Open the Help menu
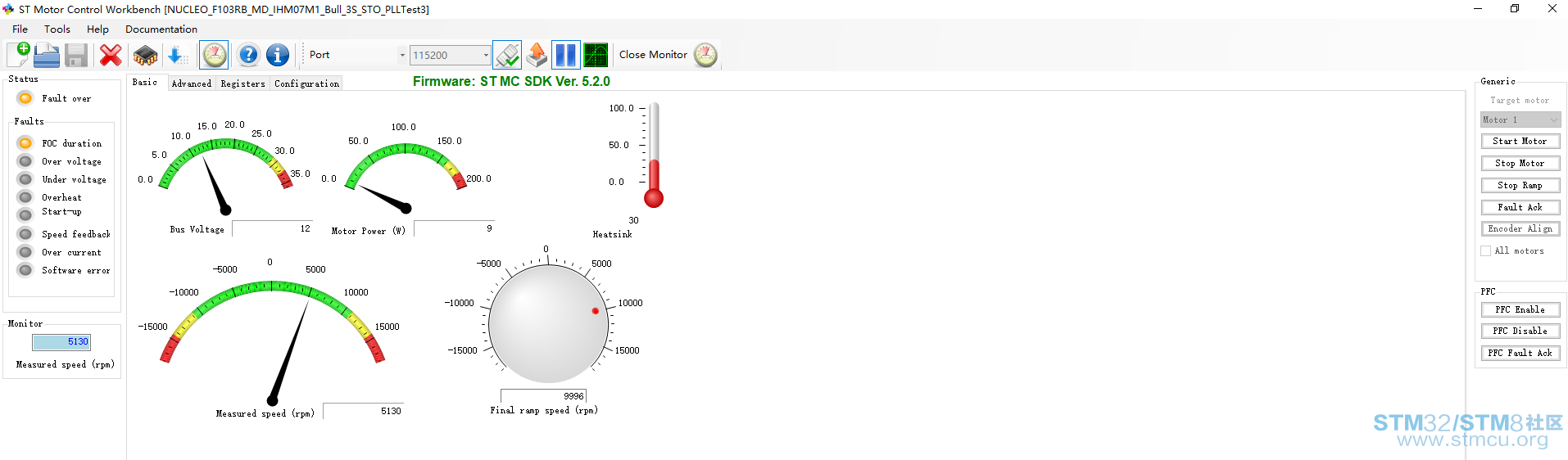This screenshot has height=460, width=1568. (x=97, y=29)
